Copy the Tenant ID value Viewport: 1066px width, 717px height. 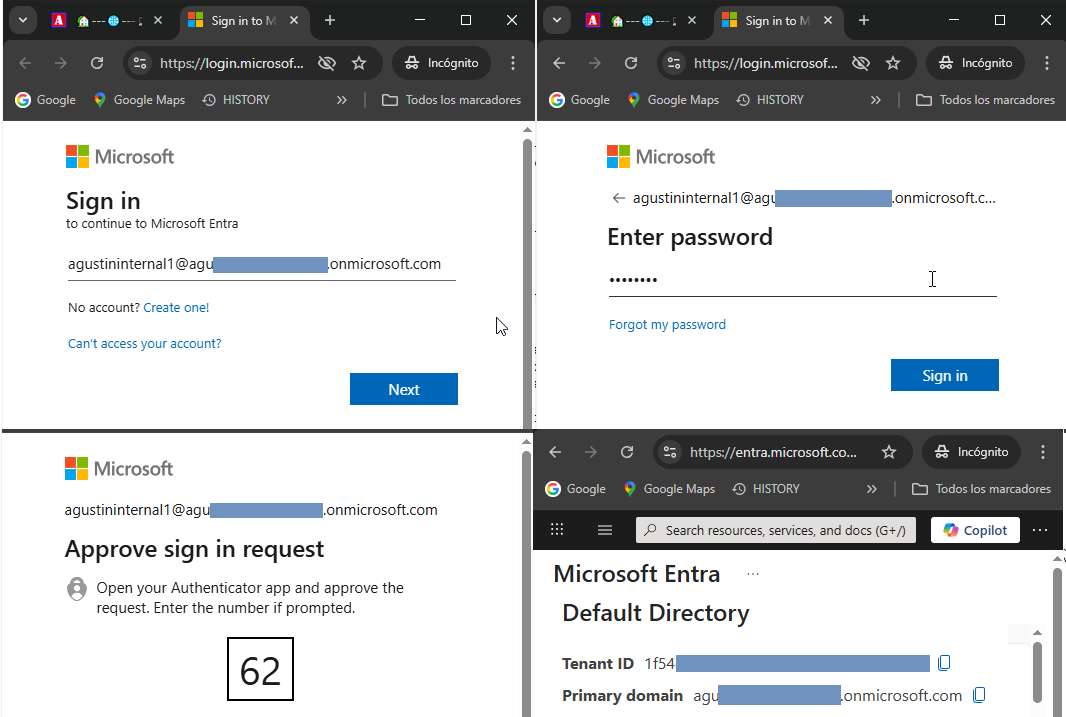click(x=944, y=663)
